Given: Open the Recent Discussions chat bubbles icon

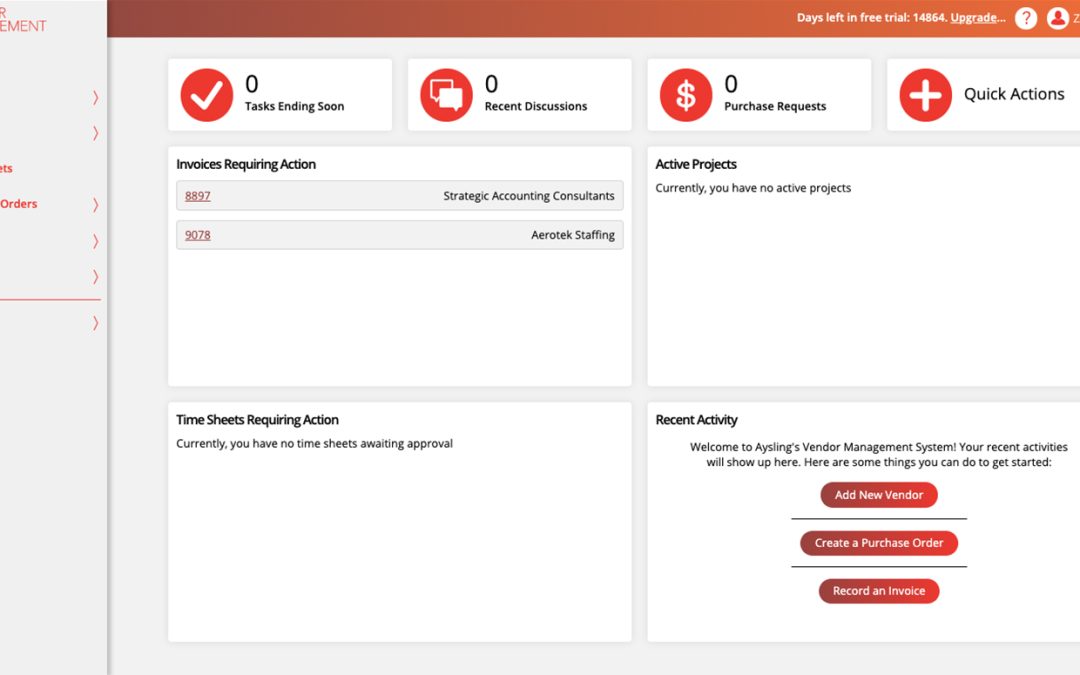Looking at the screenshot, I should pos(446,95).
